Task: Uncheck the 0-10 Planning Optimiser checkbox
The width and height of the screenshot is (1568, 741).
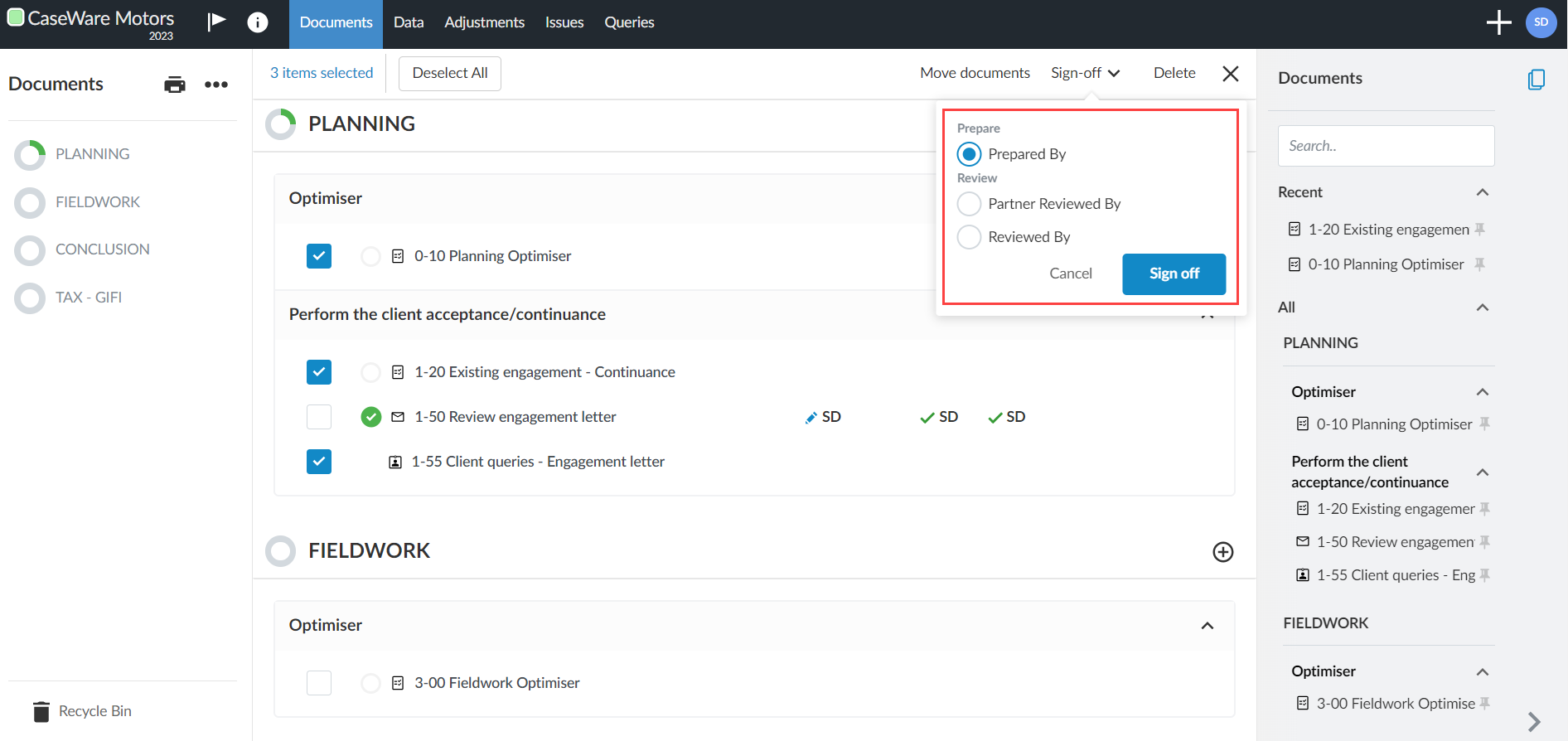Action: coord(319,256)
